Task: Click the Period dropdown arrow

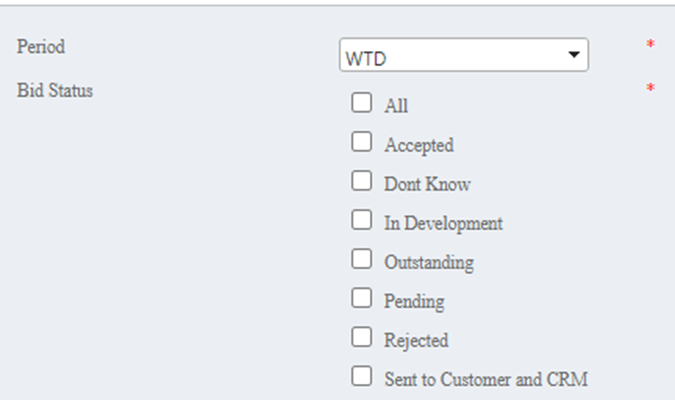Action: (x=574, y=55)
